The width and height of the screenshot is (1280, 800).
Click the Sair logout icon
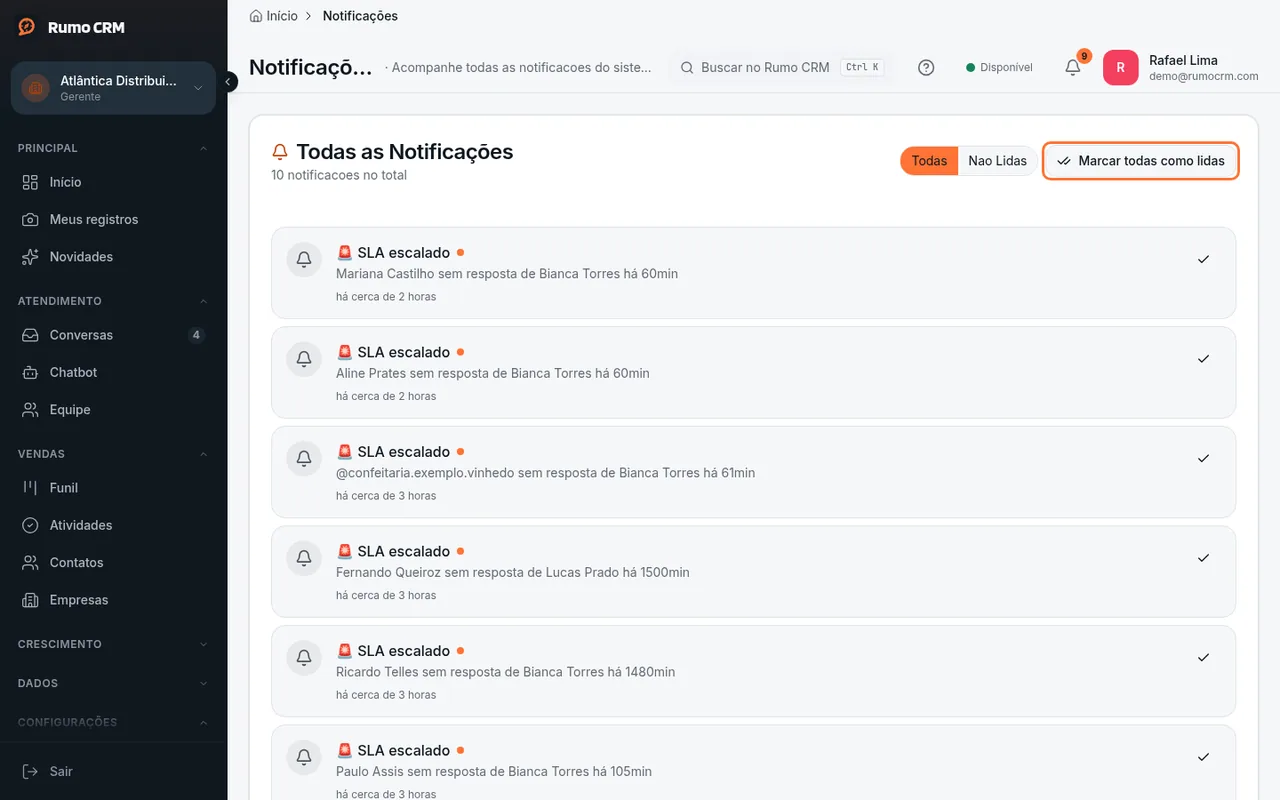(30, 771)
